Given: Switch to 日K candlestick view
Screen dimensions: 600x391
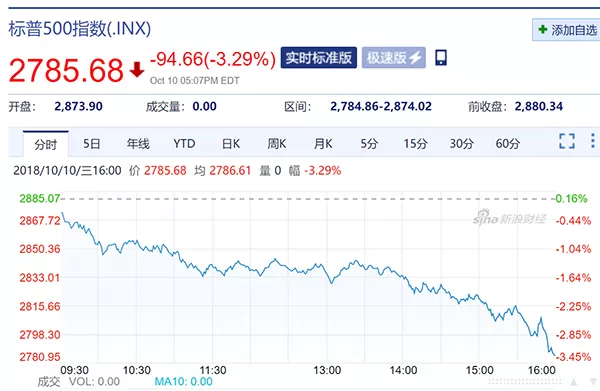Looking at the screenshot, I should coord(231,144).
